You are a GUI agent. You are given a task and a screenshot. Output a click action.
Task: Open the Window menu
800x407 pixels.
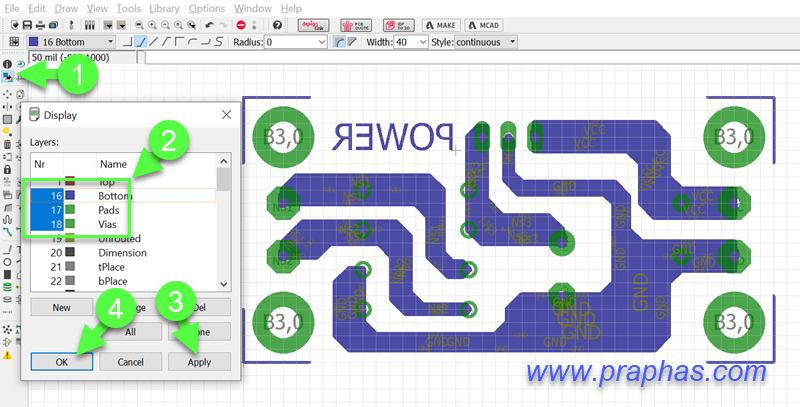(x=253, y=9)
